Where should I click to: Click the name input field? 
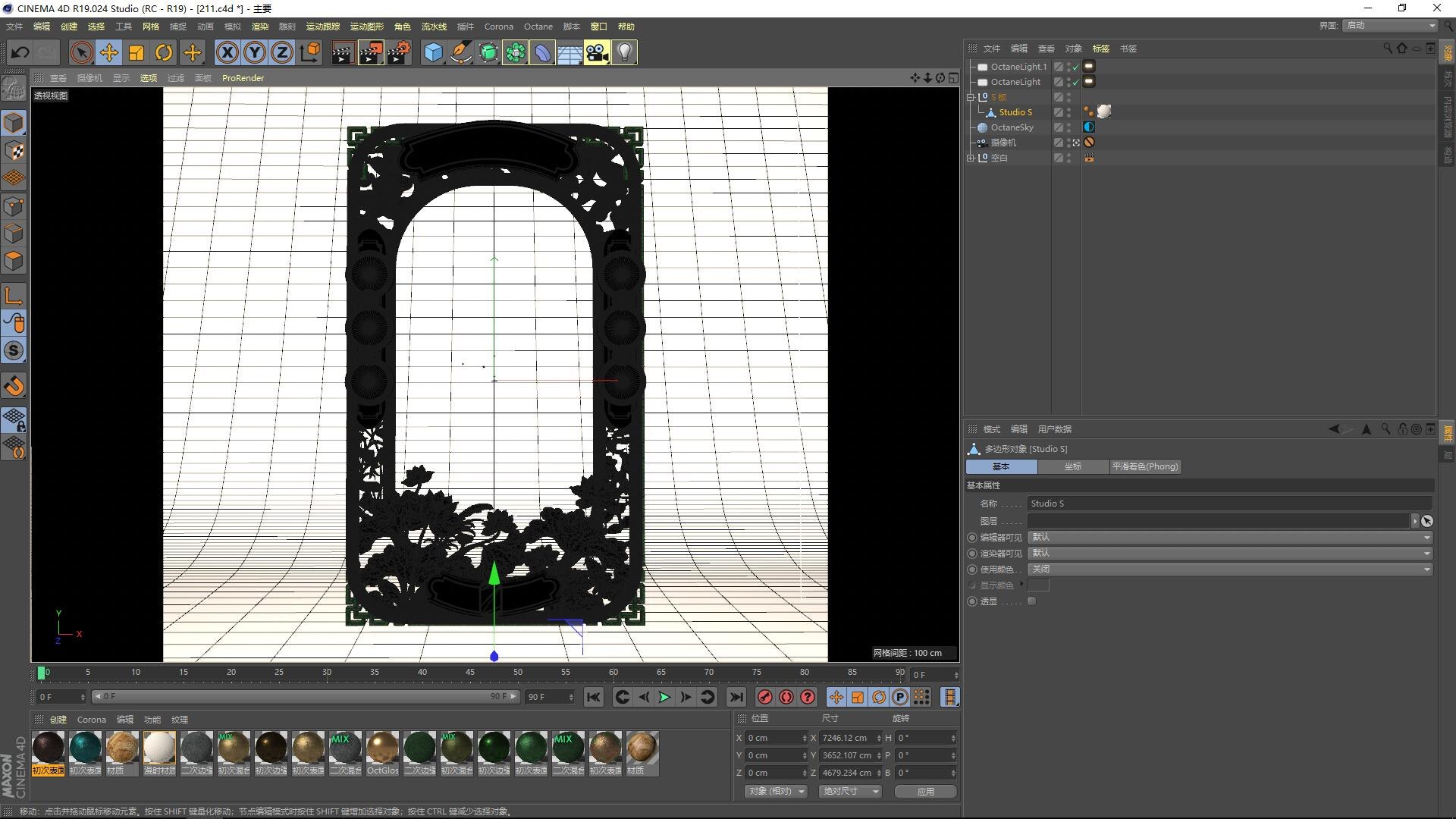(x=1230, y=504)
